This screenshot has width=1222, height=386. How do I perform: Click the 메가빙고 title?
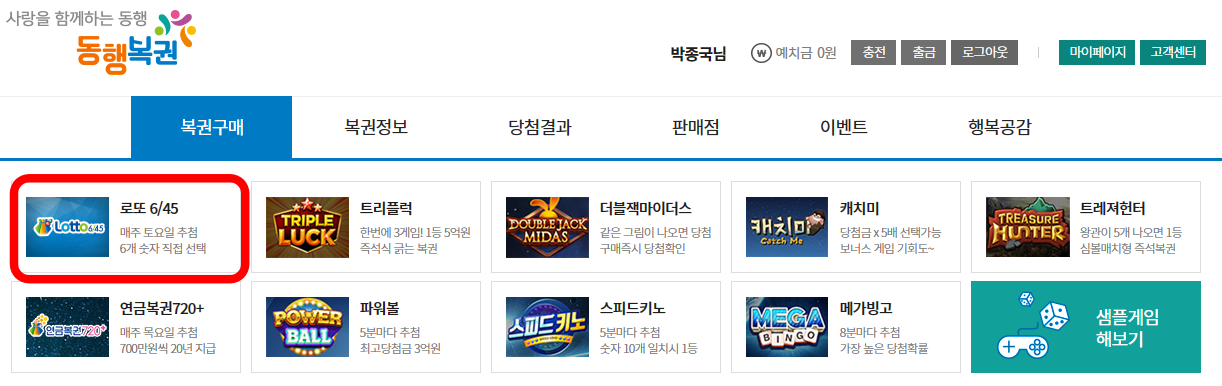click(866, 308)
